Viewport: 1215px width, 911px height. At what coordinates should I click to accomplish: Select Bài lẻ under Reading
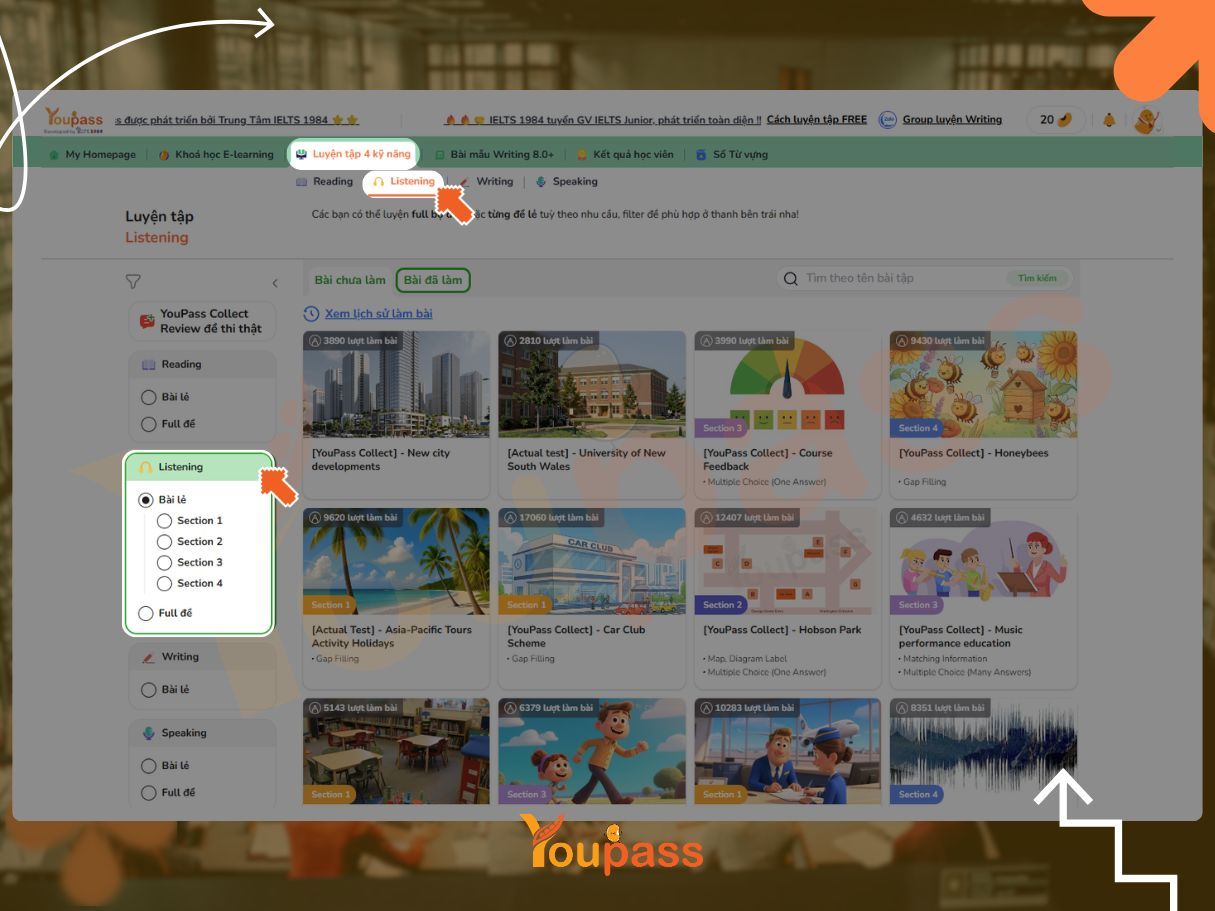(149, 397)
